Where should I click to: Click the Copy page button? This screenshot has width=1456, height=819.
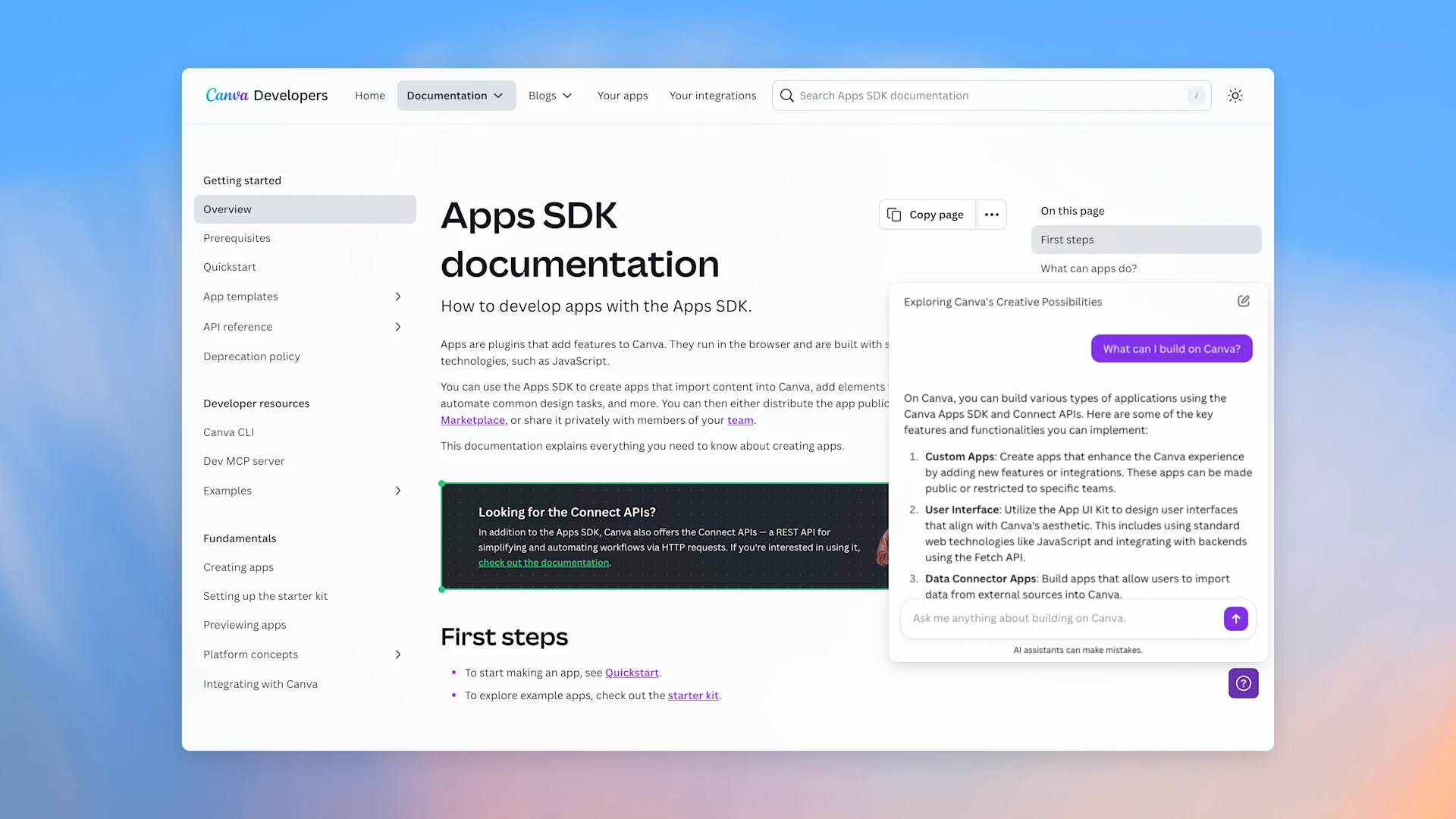(x=927, y=215)
